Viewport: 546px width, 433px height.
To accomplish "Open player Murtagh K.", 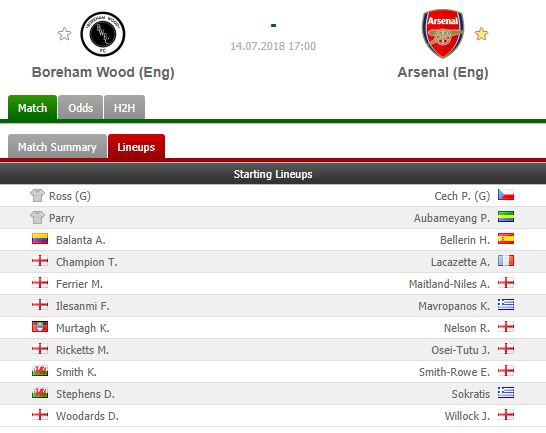I will 83,328.
